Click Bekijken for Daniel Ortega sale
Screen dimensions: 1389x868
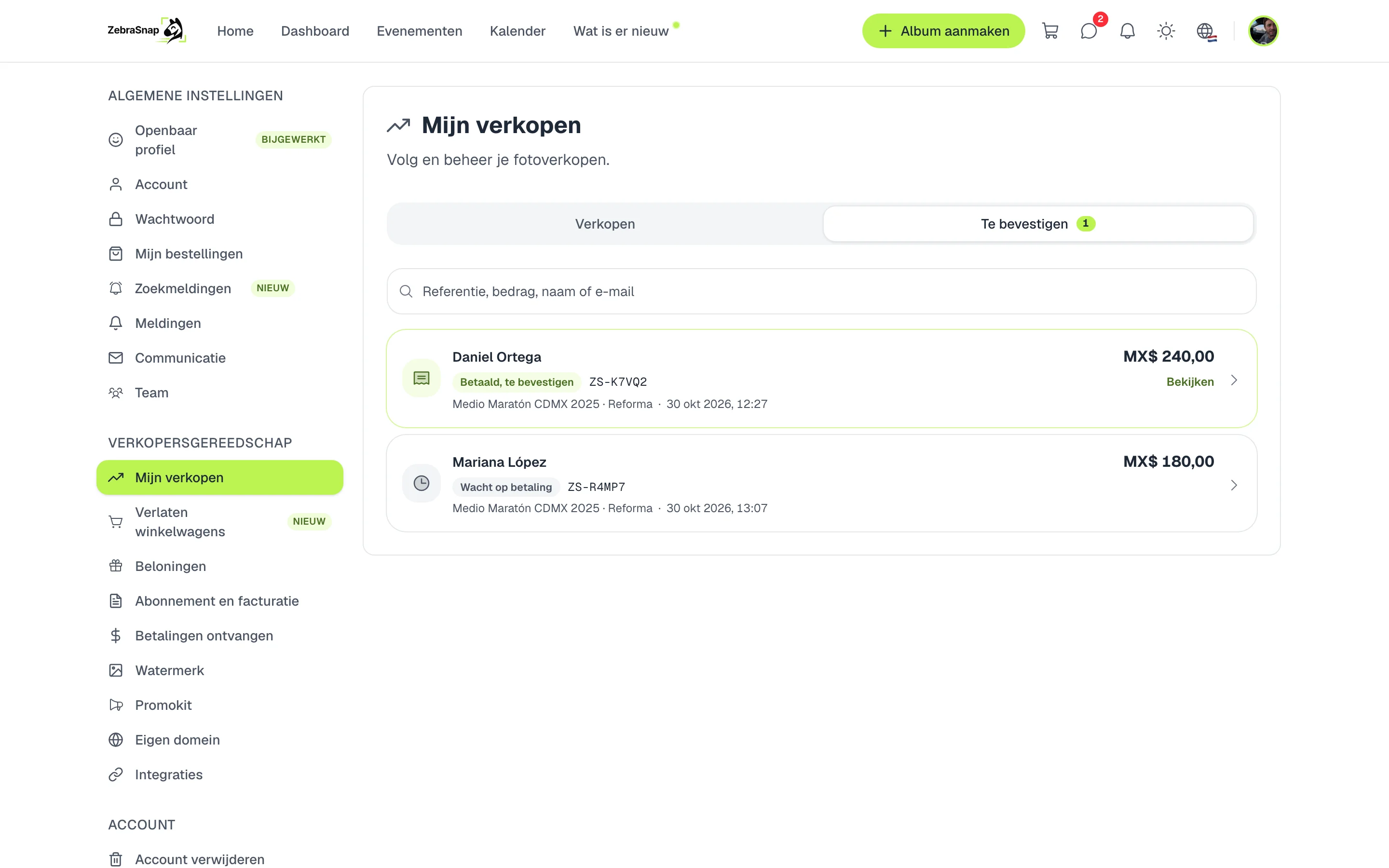click(1190, 382)
